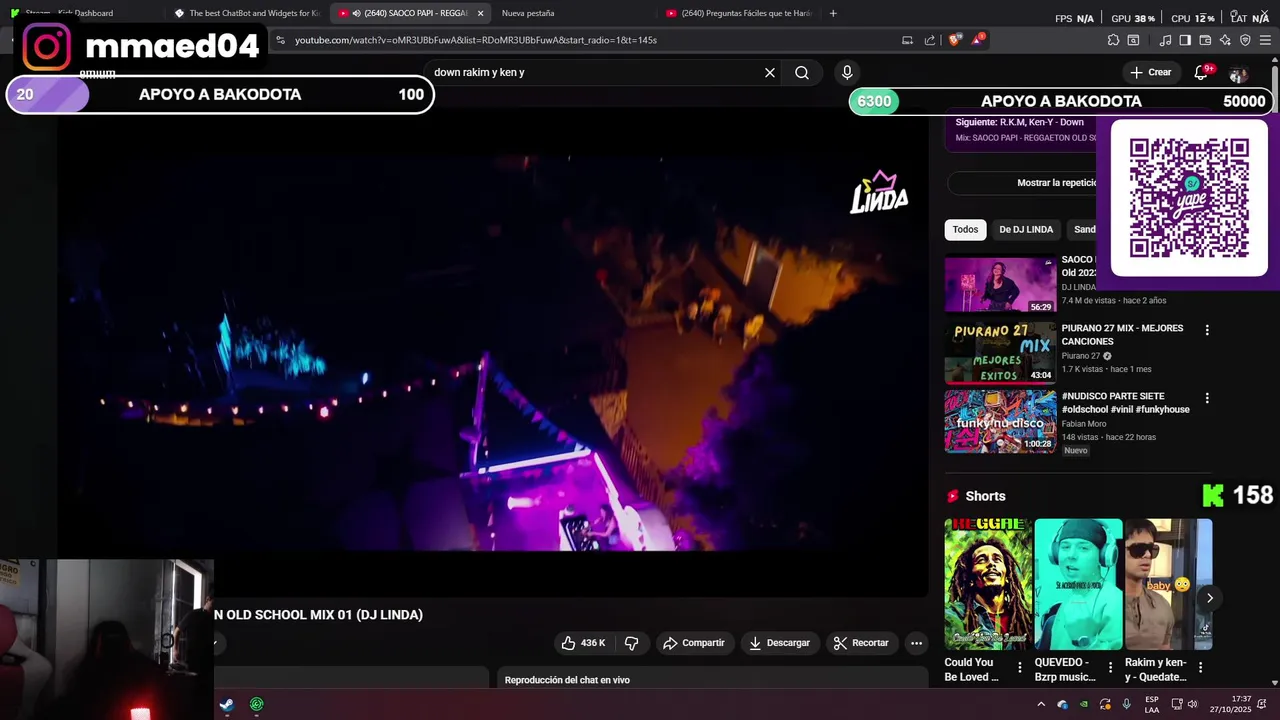This screenshot has height=720, width=1280.
Task: Open browser extensions puzzle icon
Action: click(x=1113, y=40)
